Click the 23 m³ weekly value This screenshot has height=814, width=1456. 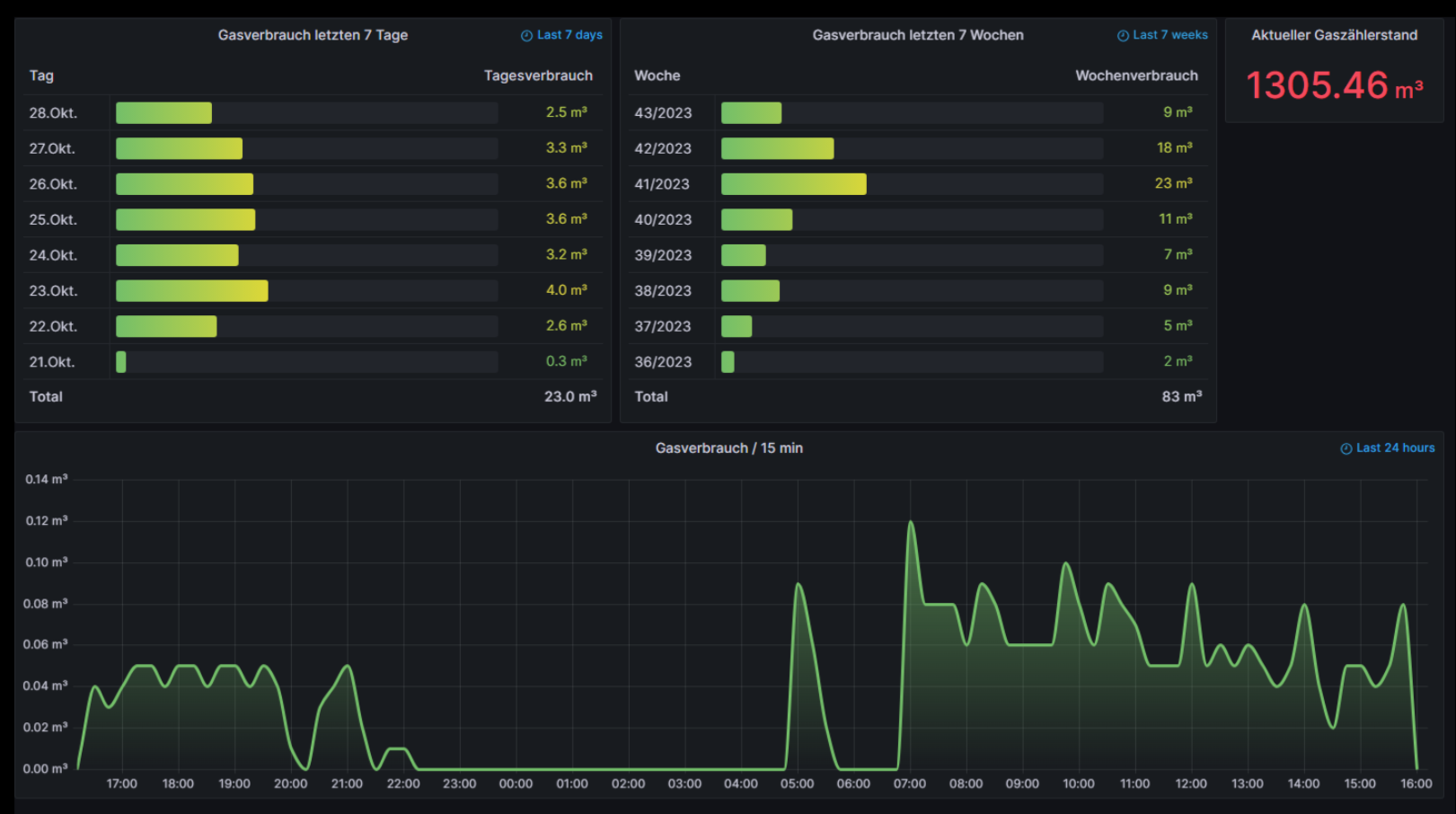(1174, 183)
